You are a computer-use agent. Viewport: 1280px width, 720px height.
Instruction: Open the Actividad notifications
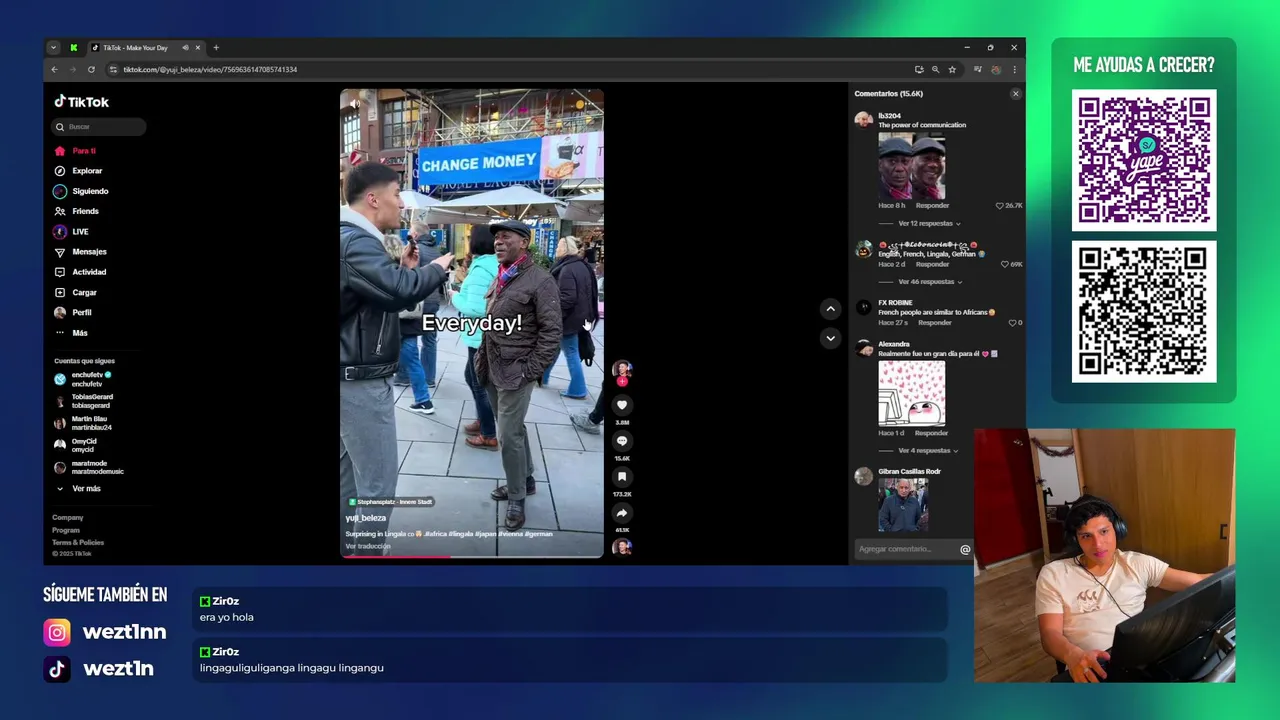[80, 272]
